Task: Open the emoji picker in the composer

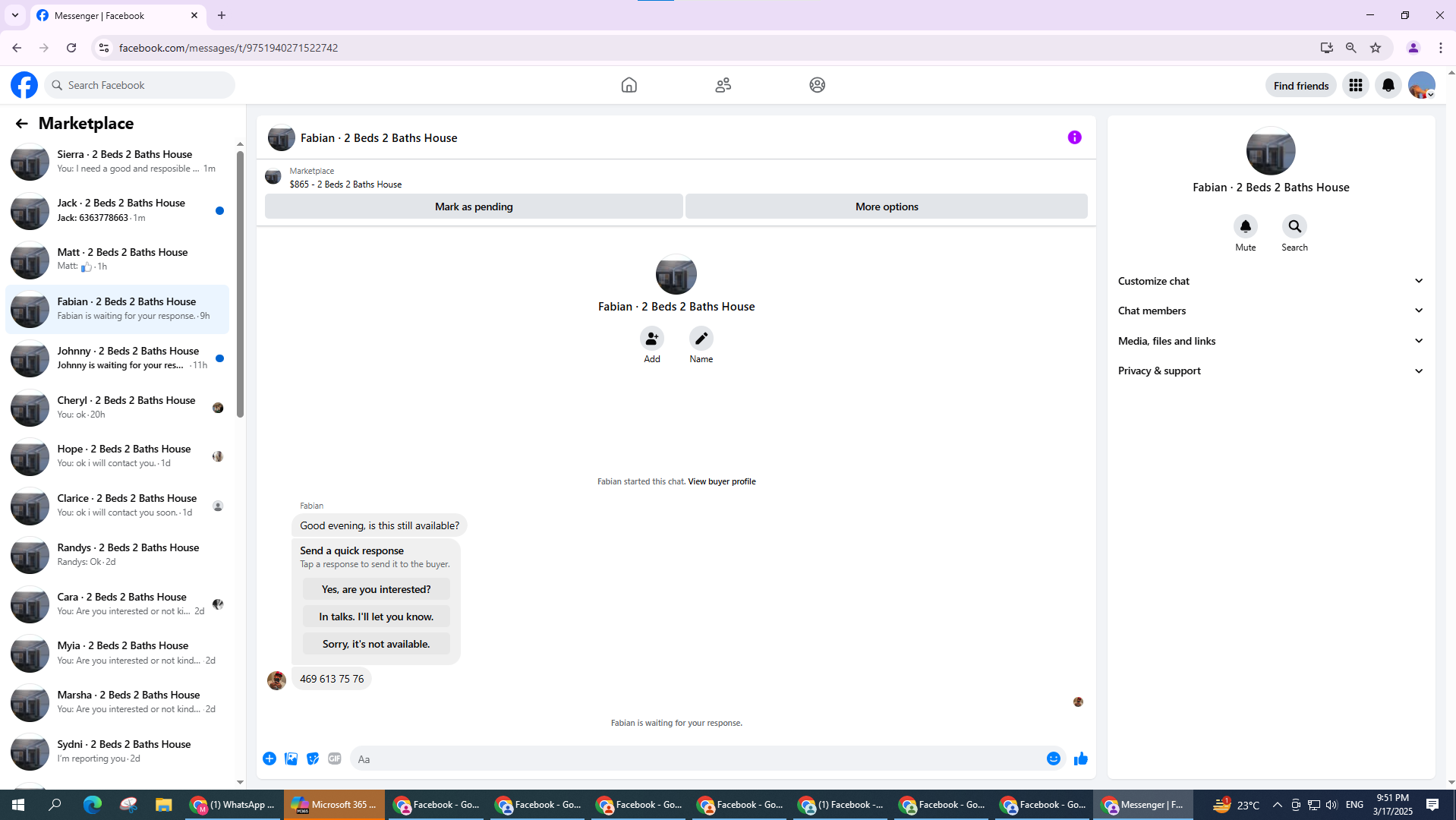Action: (x=1054, y=758)
